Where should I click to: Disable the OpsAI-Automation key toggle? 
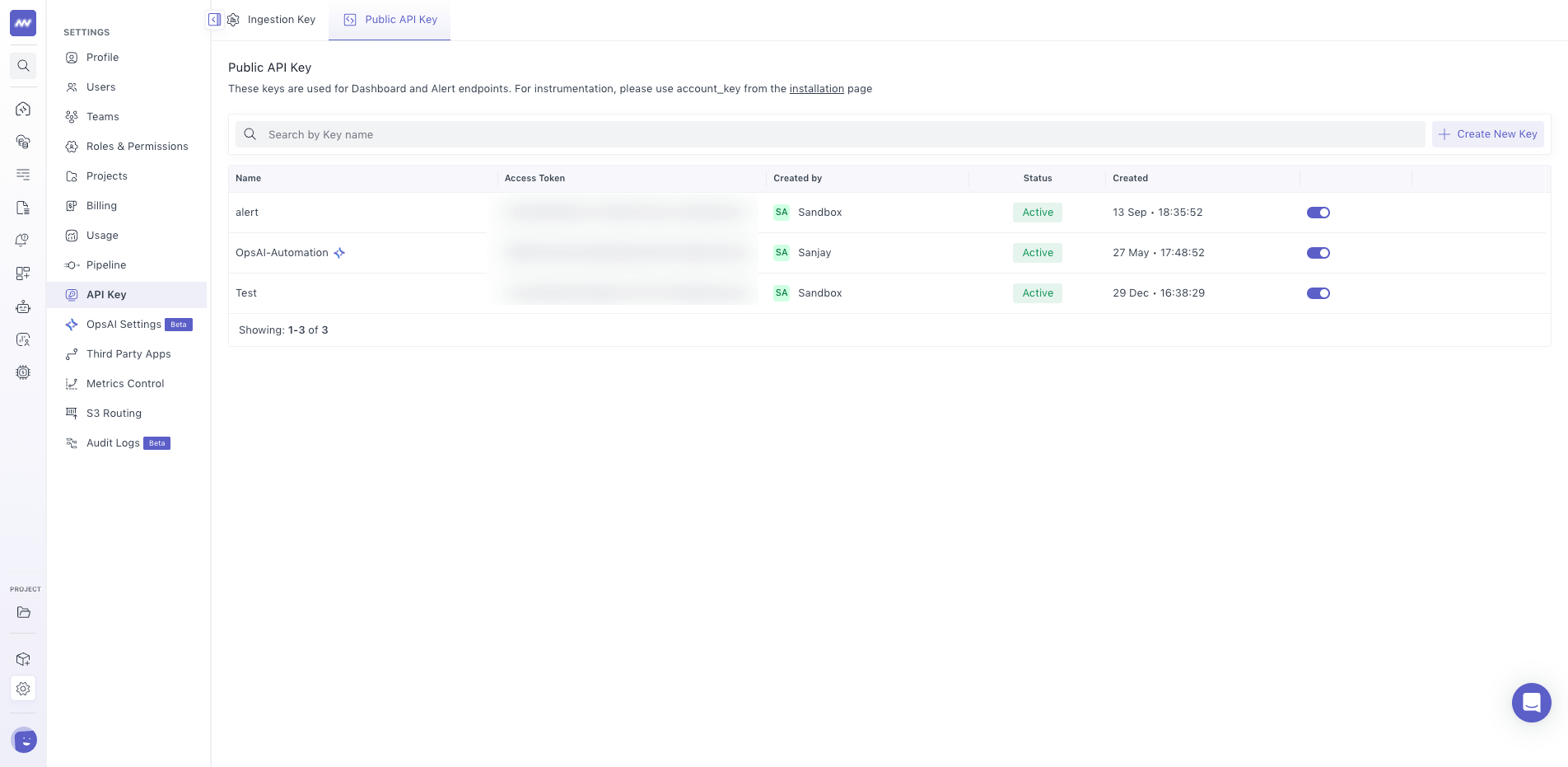click(1318, 253)
